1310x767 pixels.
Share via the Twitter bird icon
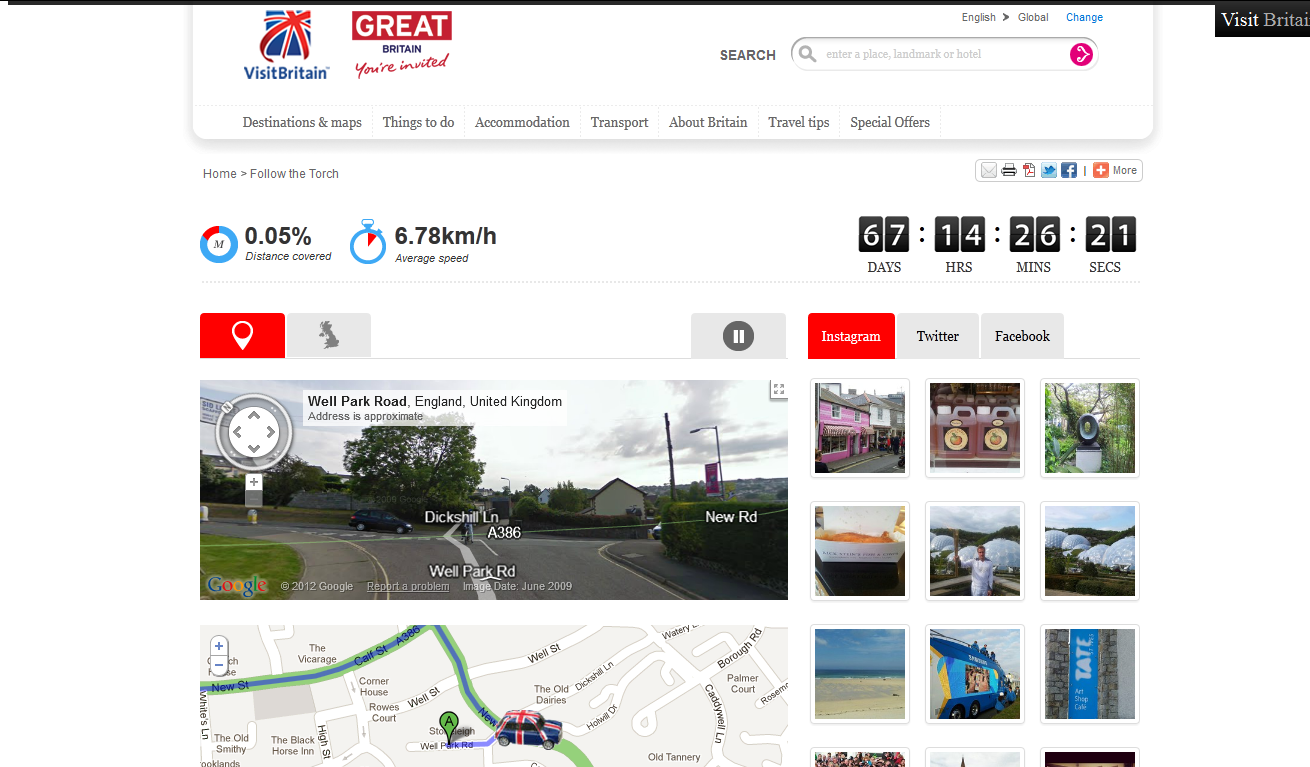point(1049,171)
